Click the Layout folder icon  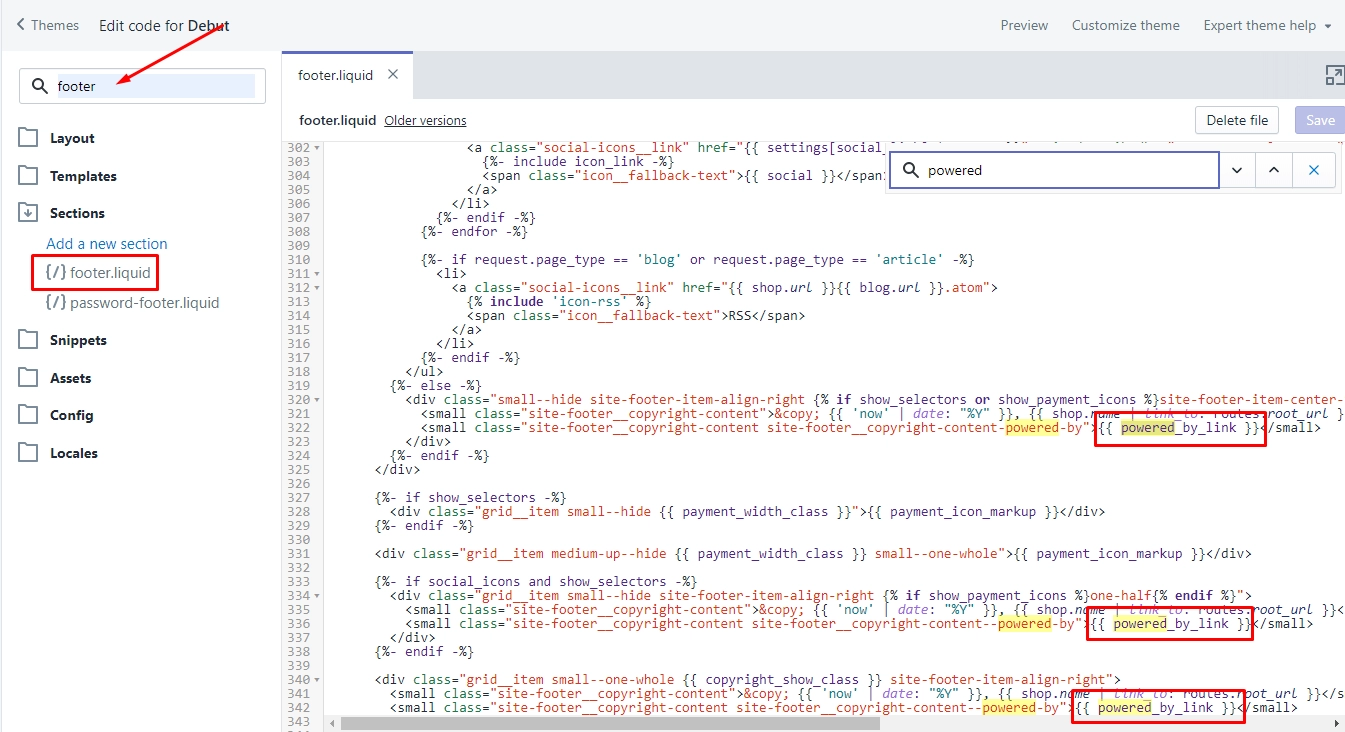pos(28,137)
